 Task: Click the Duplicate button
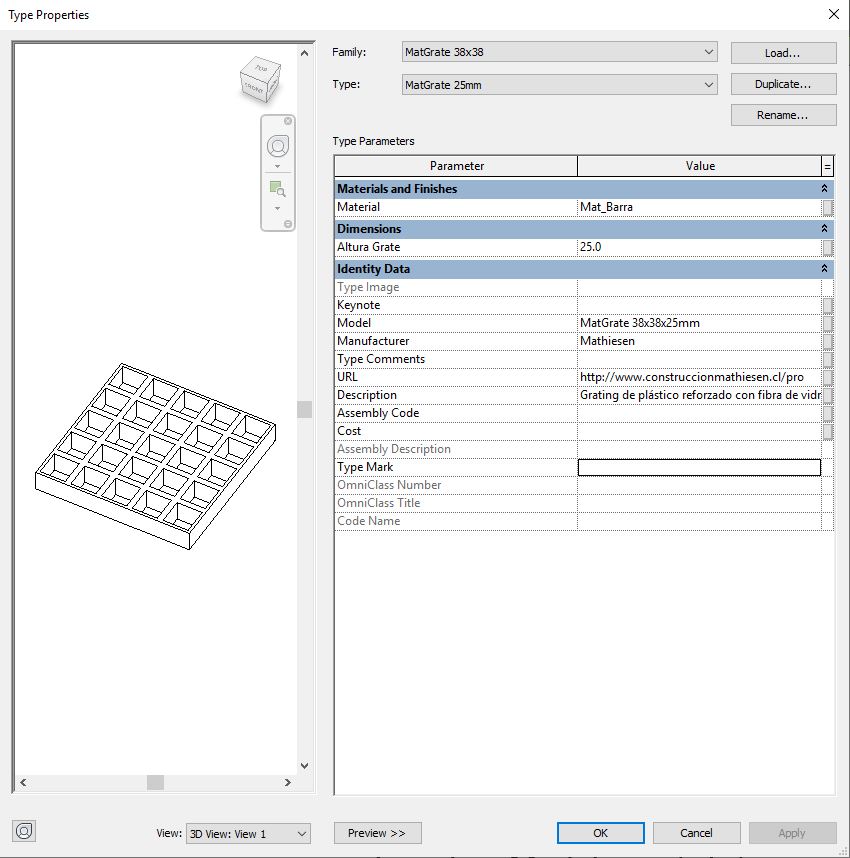coord(783,84)
